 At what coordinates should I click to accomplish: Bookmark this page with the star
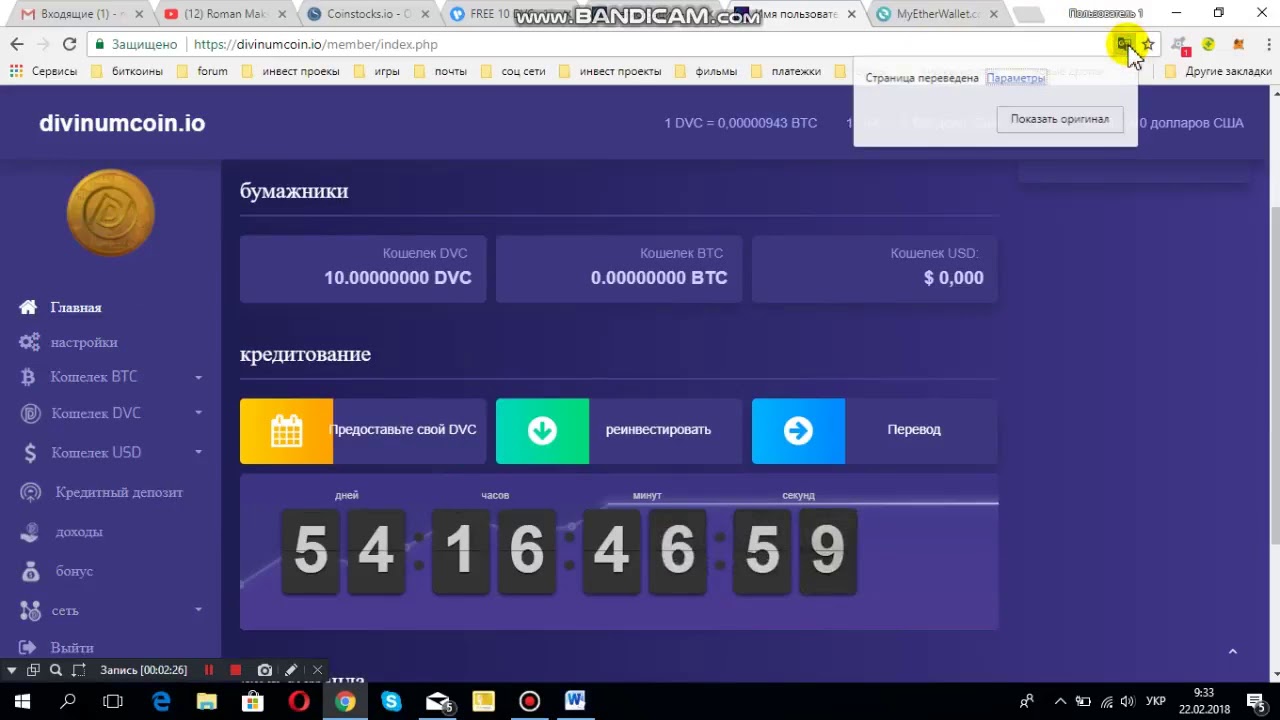coord(1148,44)
